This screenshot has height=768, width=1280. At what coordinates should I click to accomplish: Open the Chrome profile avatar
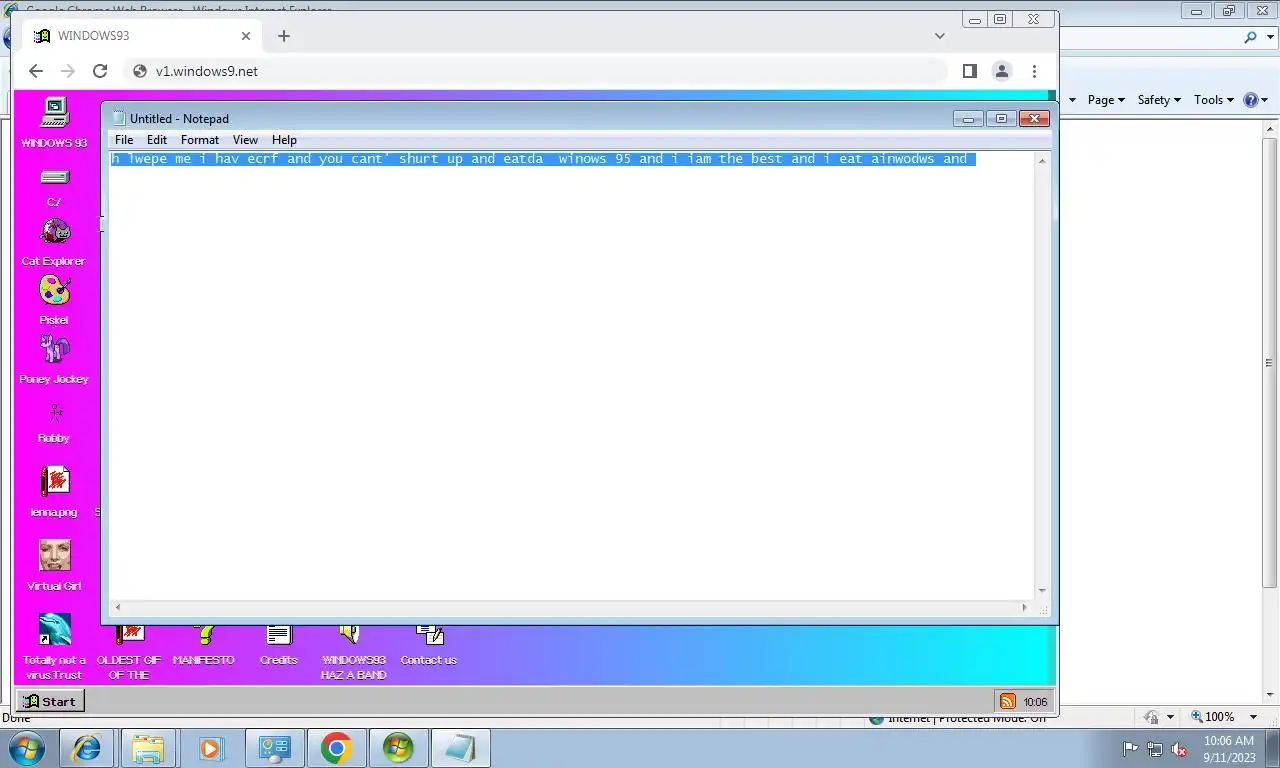(x=1001, y=71)
